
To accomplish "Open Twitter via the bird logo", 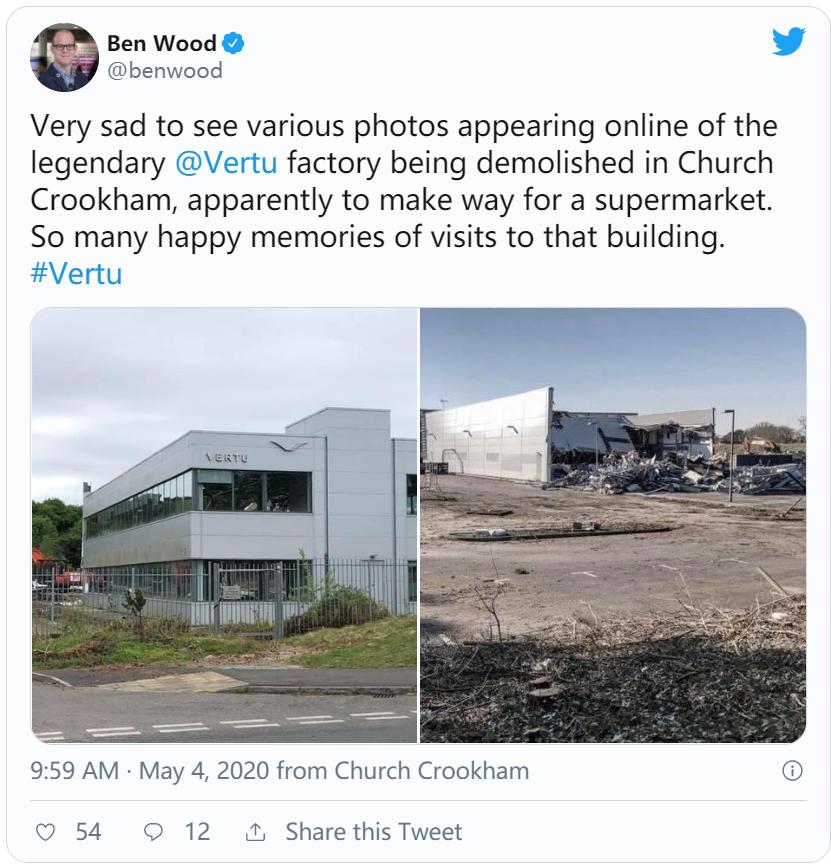I will 788,42.
